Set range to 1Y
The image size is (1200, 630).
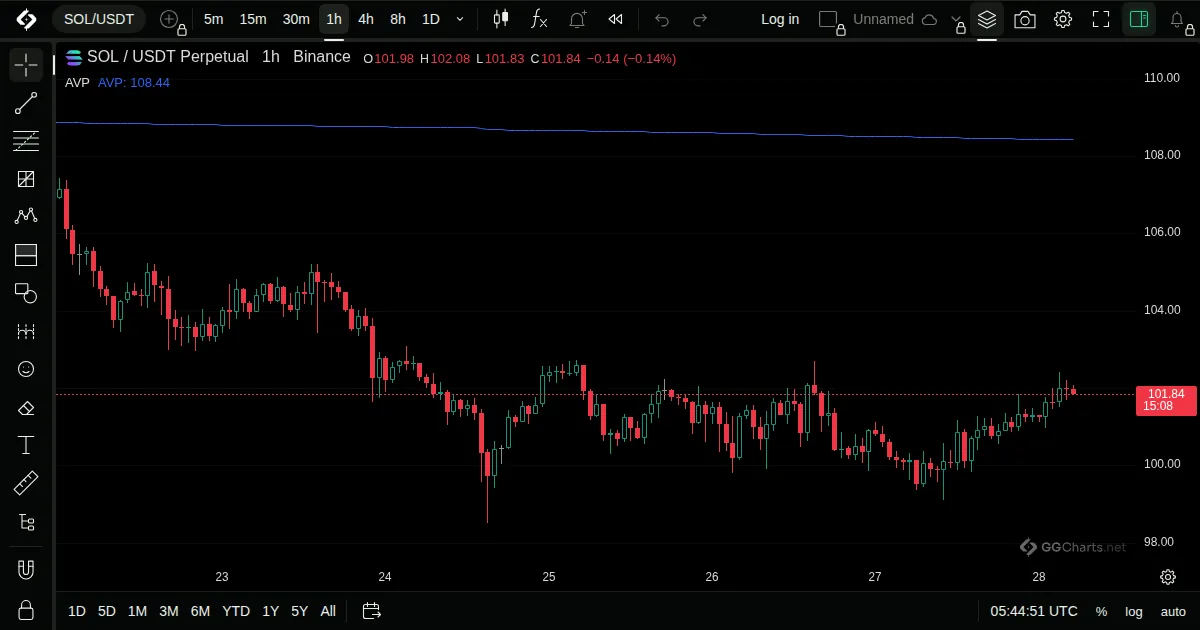tap(270, 611)
